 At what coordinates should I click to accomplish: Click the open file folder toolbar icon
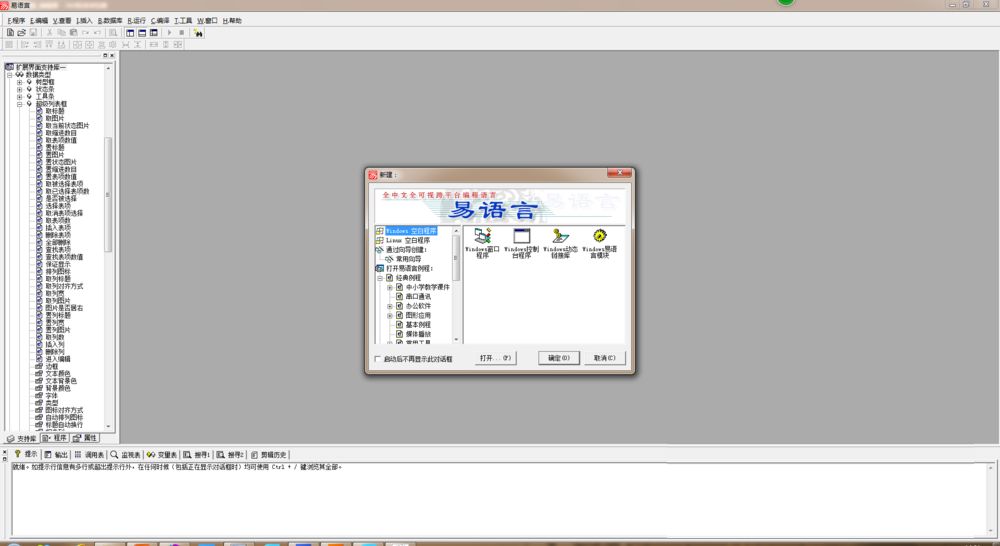(21, 33)
